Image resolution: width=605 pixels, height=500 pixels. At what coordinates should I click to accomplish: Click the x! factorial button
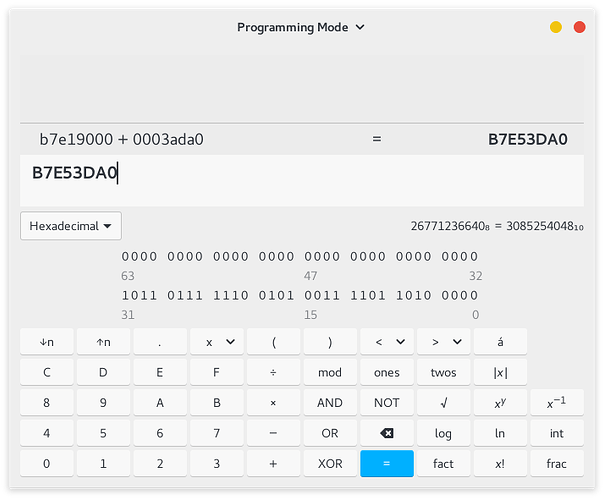click(x=500, y=464)
